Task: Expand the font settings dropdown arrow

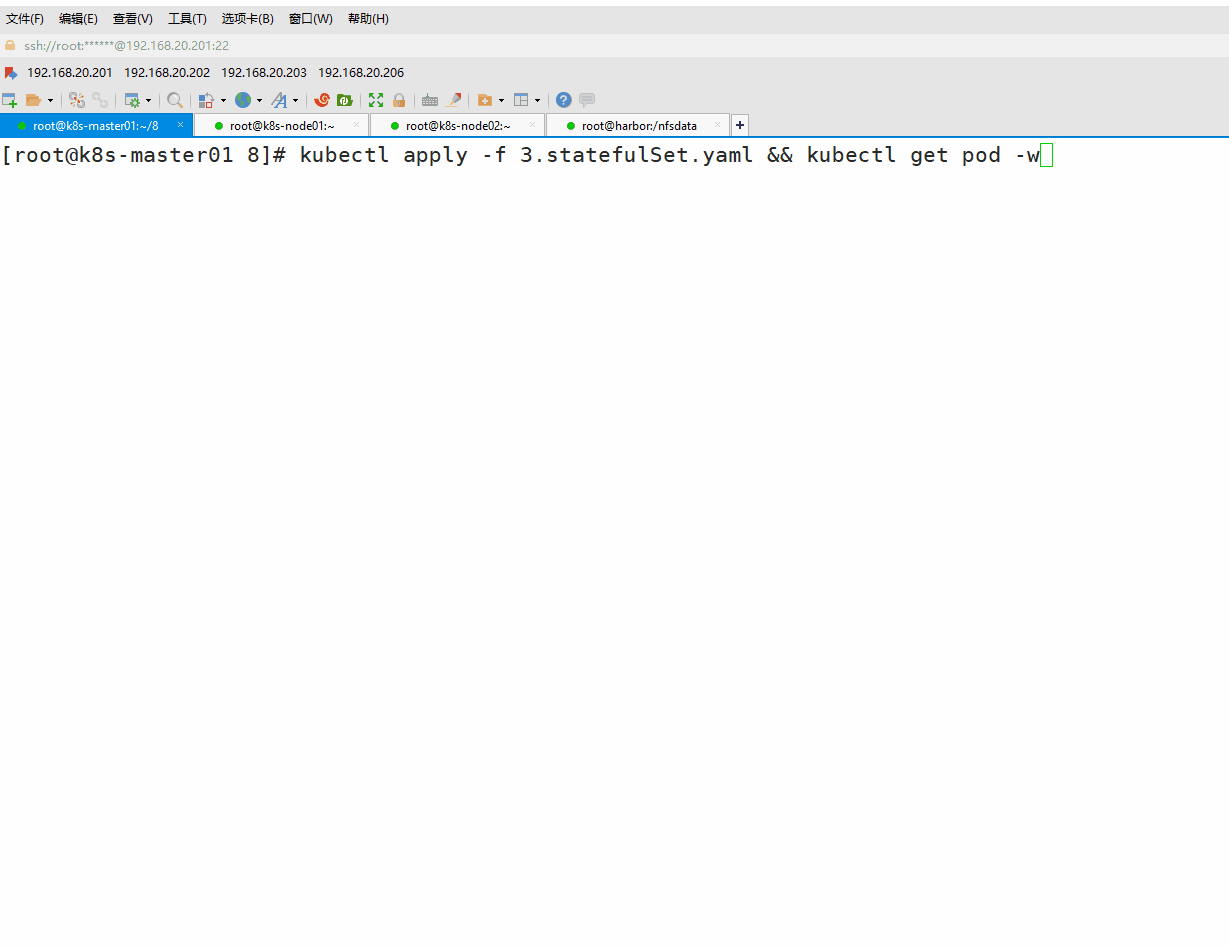Action: [x=295, y=101]
